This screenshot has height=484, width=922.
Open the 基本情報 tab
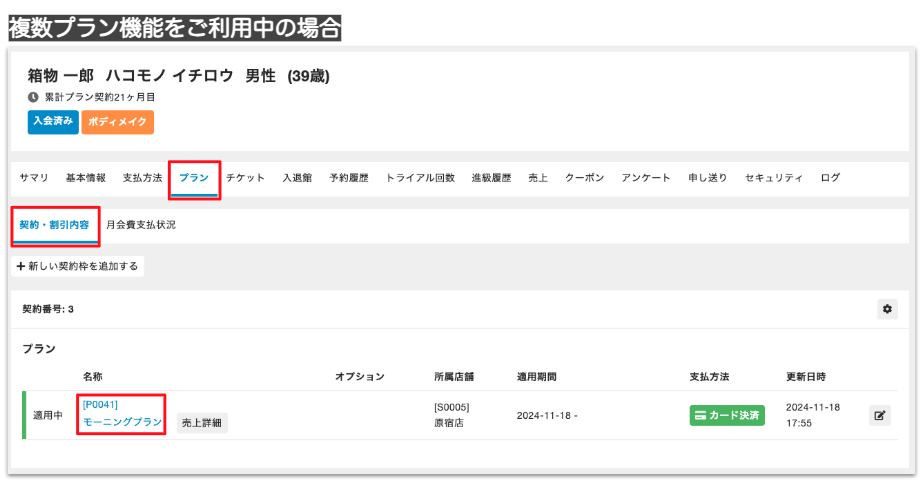point(86,178)
